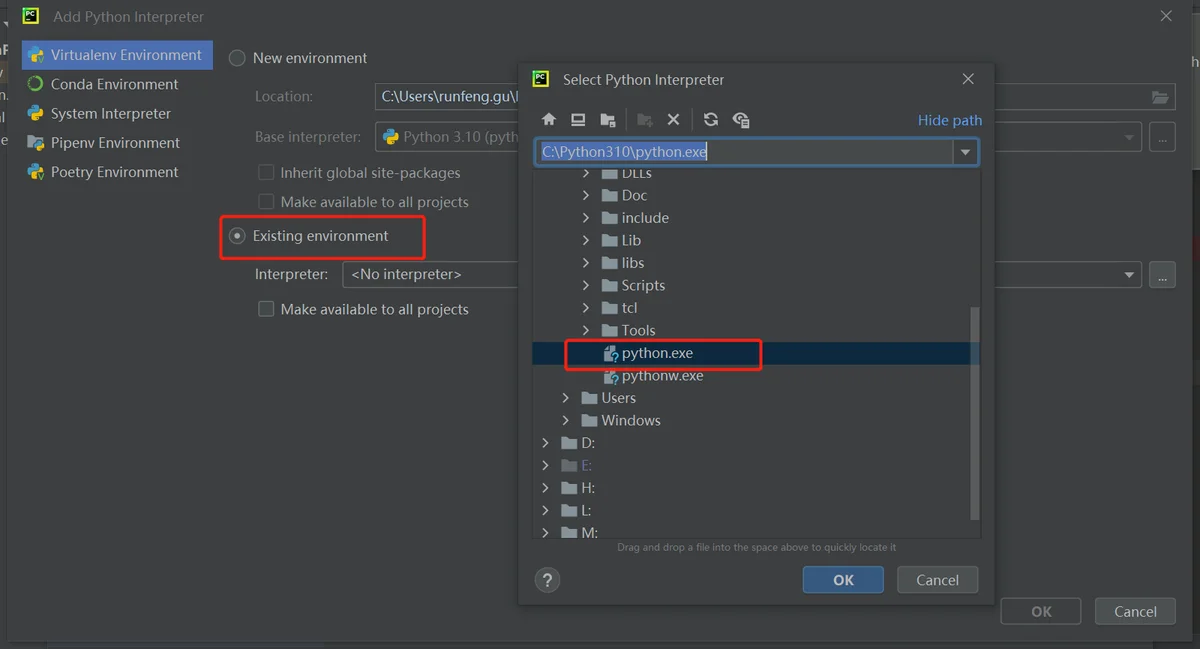
Task: Delete the selected file with the X icon
Action: pyautogui.click(x=673, y=120)
